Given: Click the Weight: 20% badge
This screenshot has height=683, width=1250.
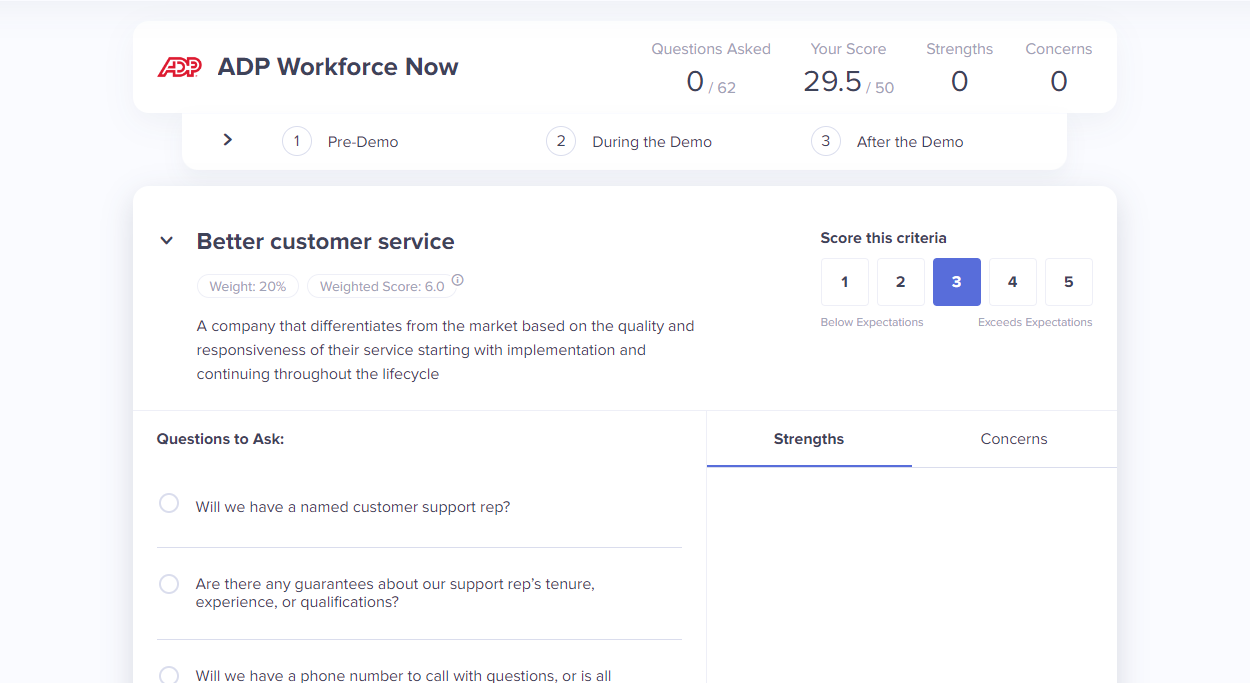Looking at the screenshot, I should pyautogui.click(x=248, y=286).
